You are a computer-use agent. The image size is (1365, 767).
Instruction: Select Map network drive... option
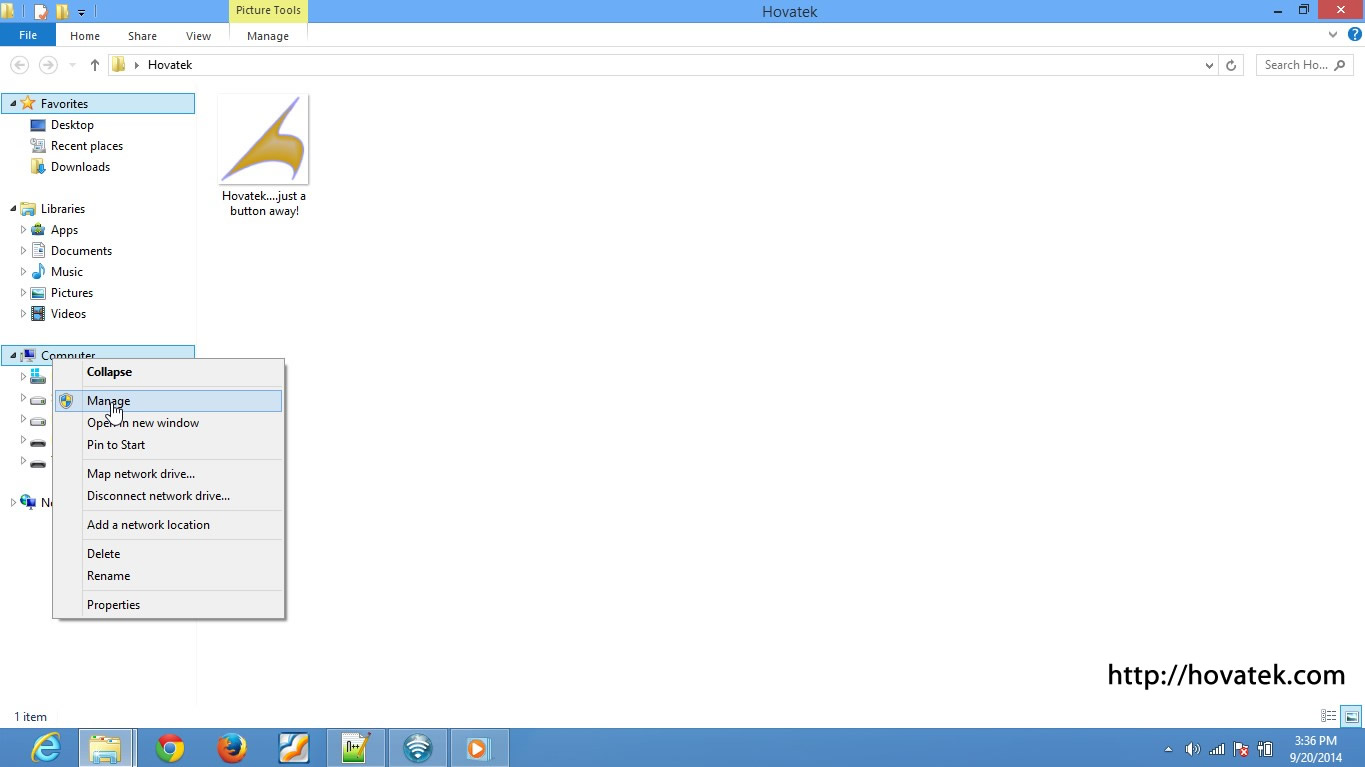click(141, 474)
